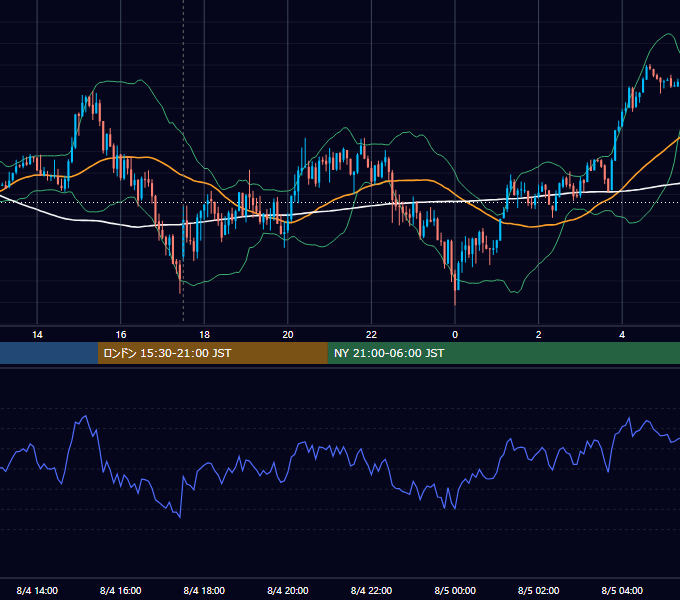Click the 8/4 20:00 date label
The image size is (680, 600).
point(288,590)
